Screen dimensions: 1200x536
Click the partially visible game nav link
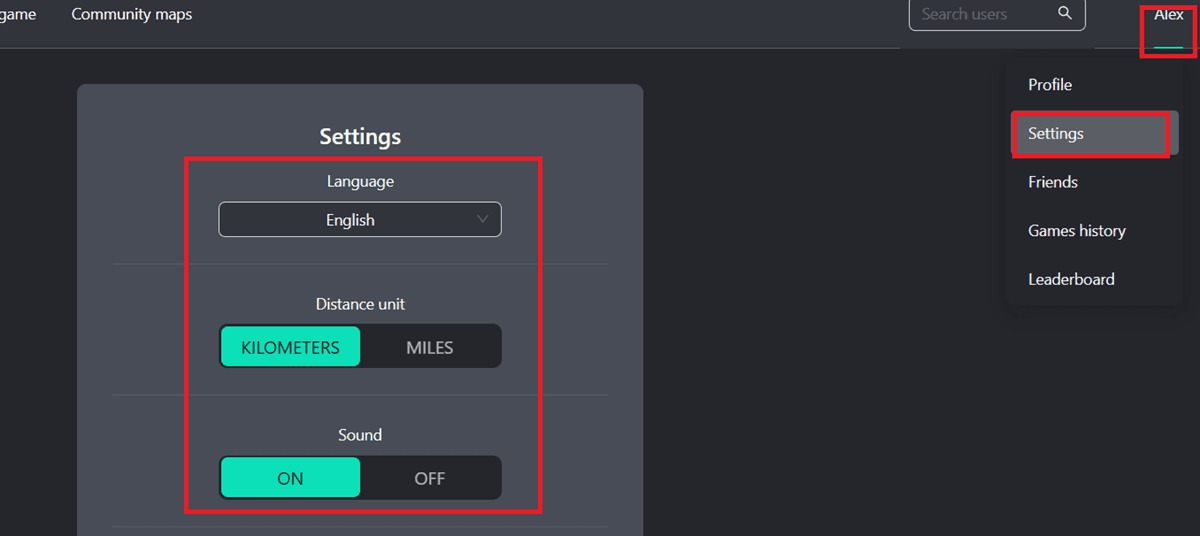18,15
